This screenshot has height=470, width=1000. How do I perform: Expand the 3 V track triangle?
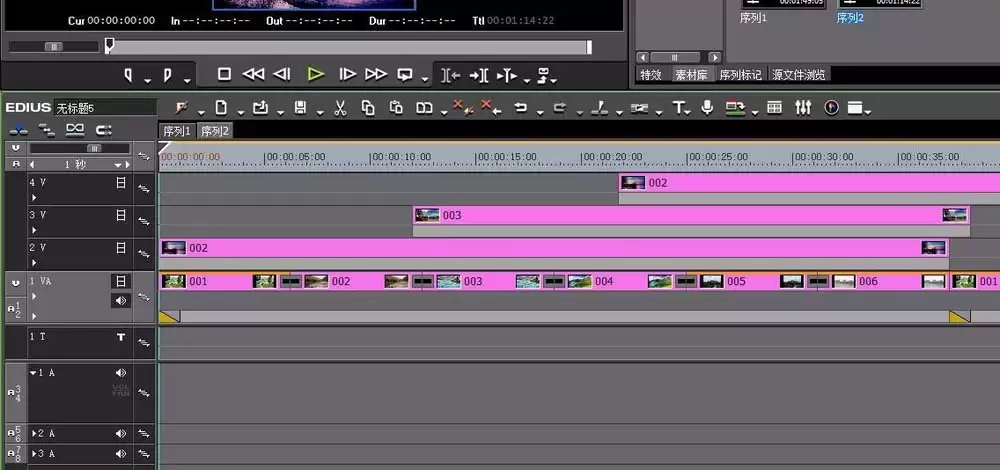point(34,230)
